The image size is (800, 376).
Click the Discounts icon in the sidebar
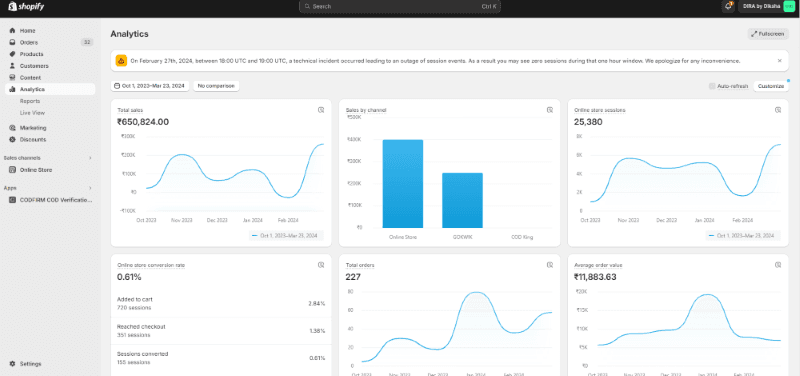(x=13, y=140)
